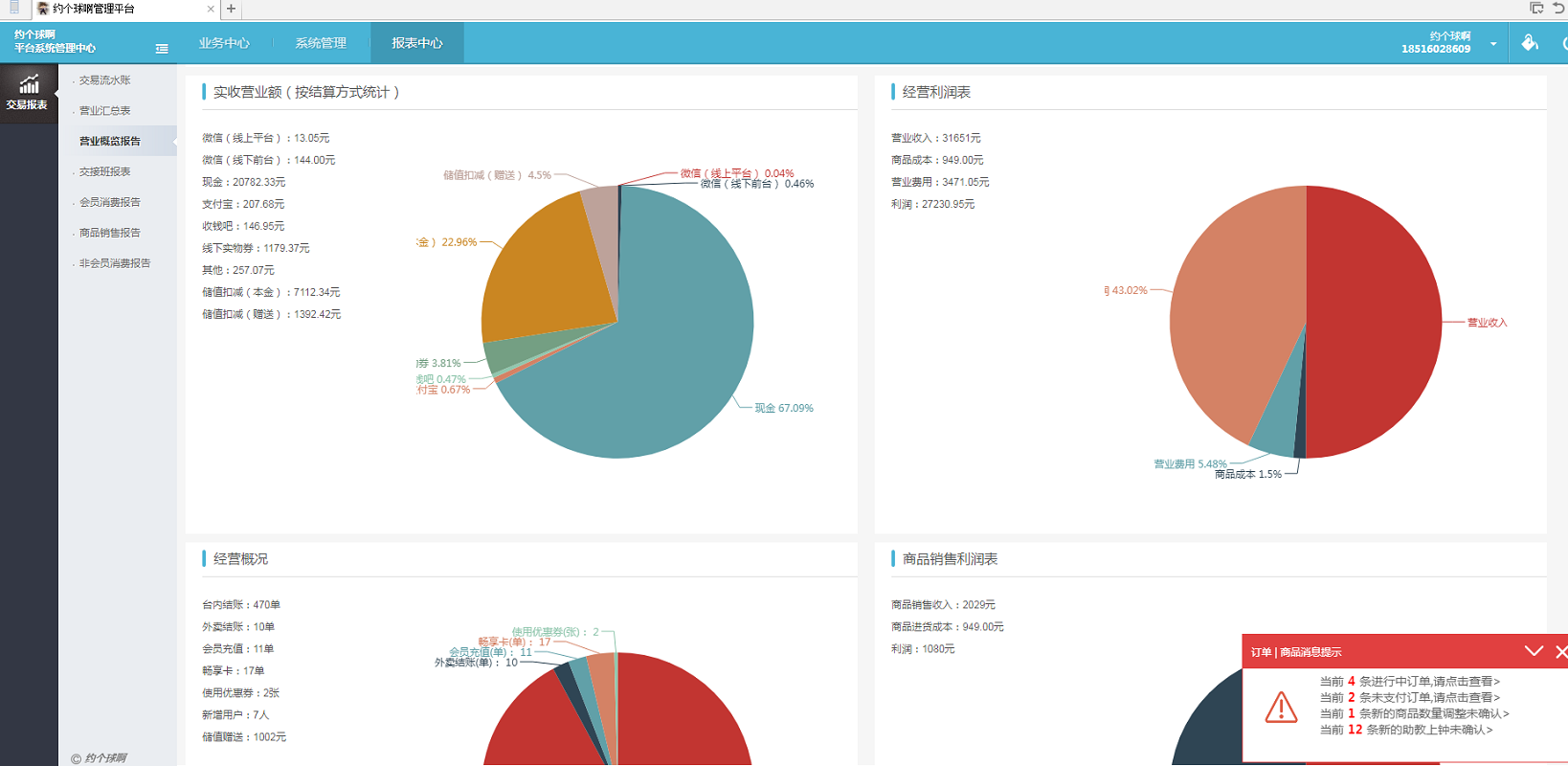View the 4 条进行中订单 notification link

(1410, 682)
